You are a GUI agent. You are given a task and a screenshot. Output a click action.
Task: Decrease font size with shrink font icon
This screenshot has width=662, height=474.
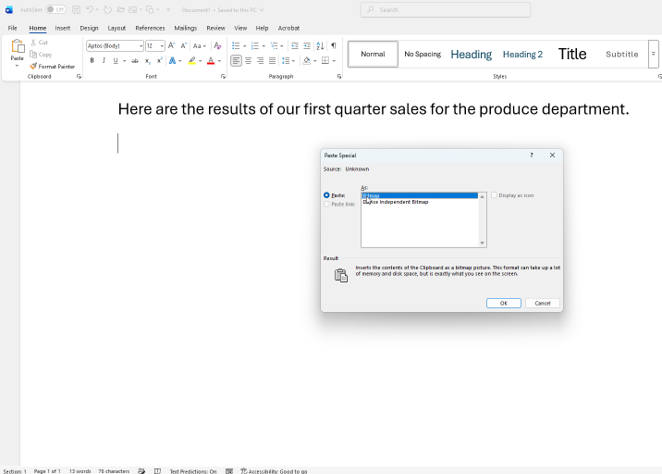[x=184, y=46]
